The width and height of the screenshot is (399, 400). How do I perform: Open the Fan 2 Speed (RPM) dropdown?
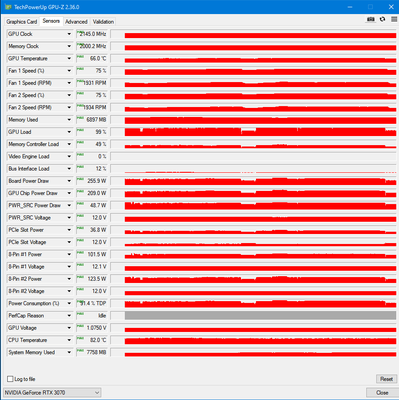(x=69, y=107)
